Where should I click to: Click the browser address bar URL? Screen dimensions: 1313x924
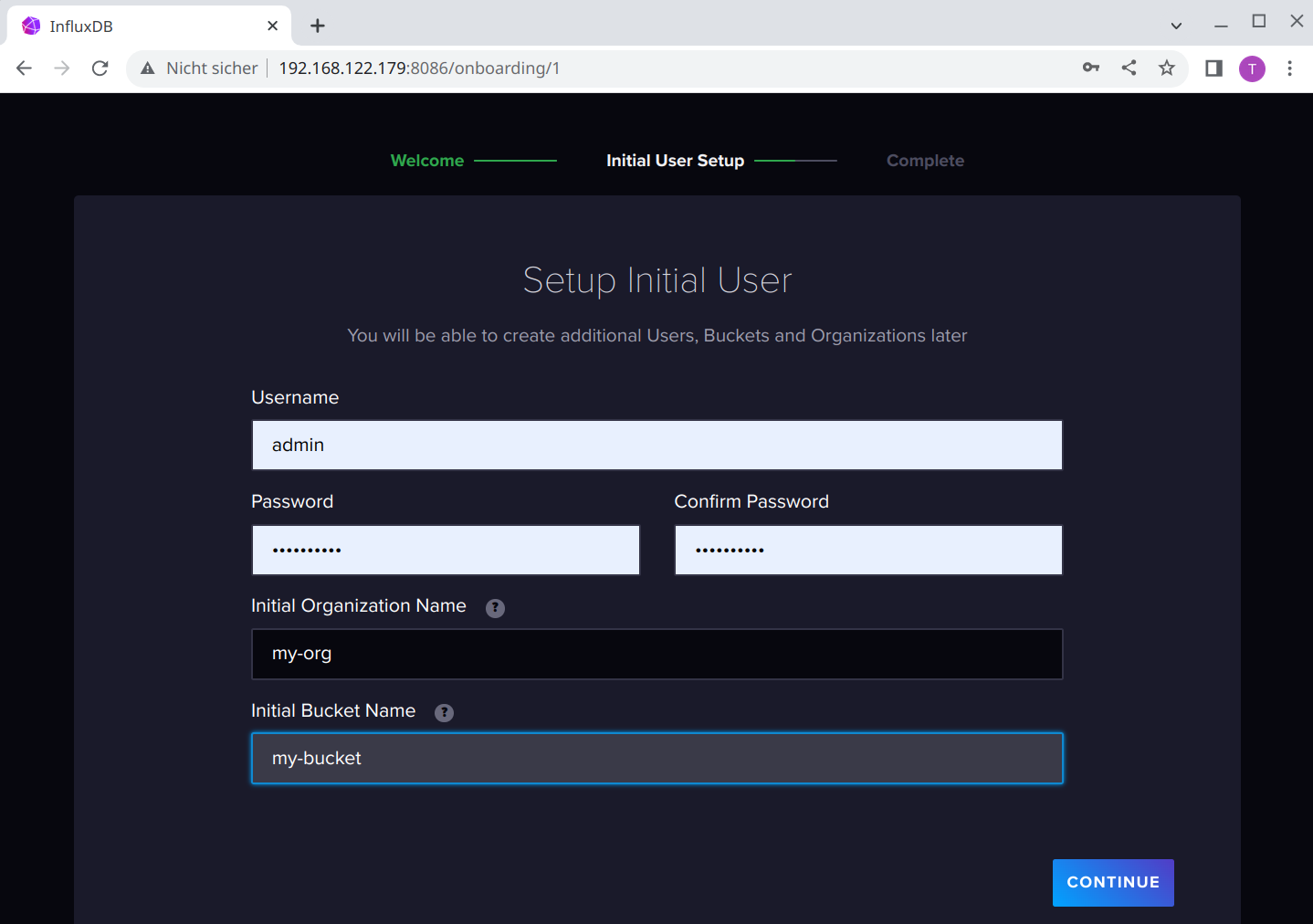tap(419, 68)
